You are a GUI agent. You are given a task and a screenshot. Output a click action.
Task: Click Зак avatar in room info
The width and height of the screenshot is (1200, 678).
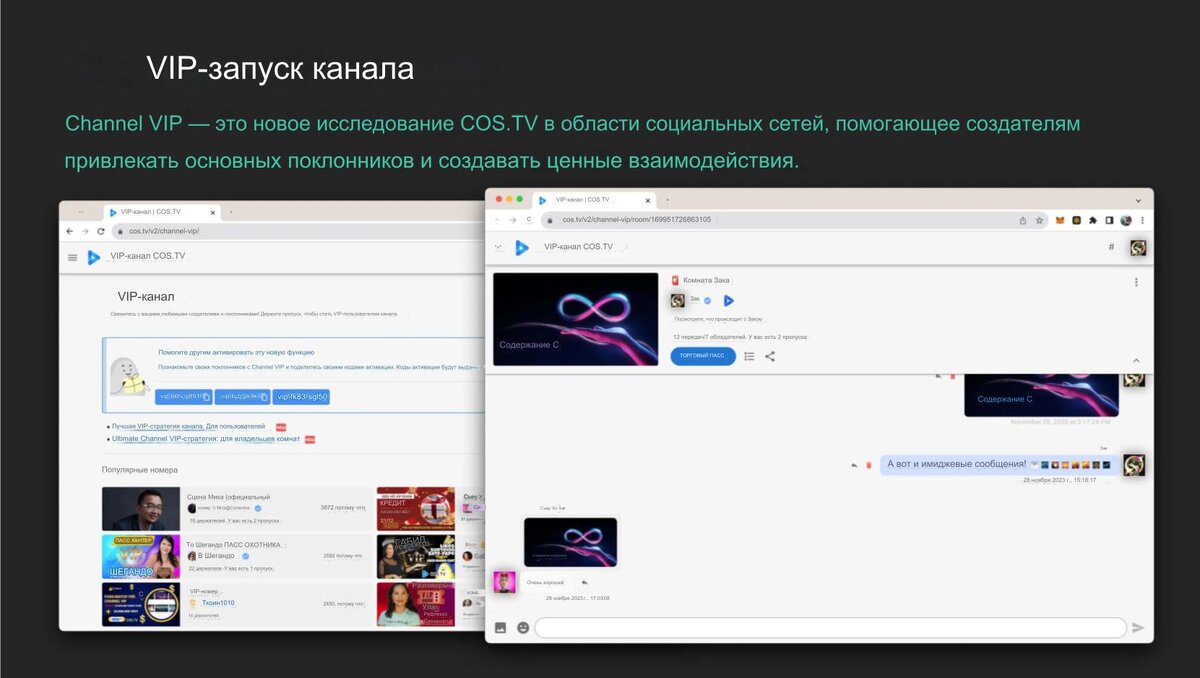click(678, 300)
